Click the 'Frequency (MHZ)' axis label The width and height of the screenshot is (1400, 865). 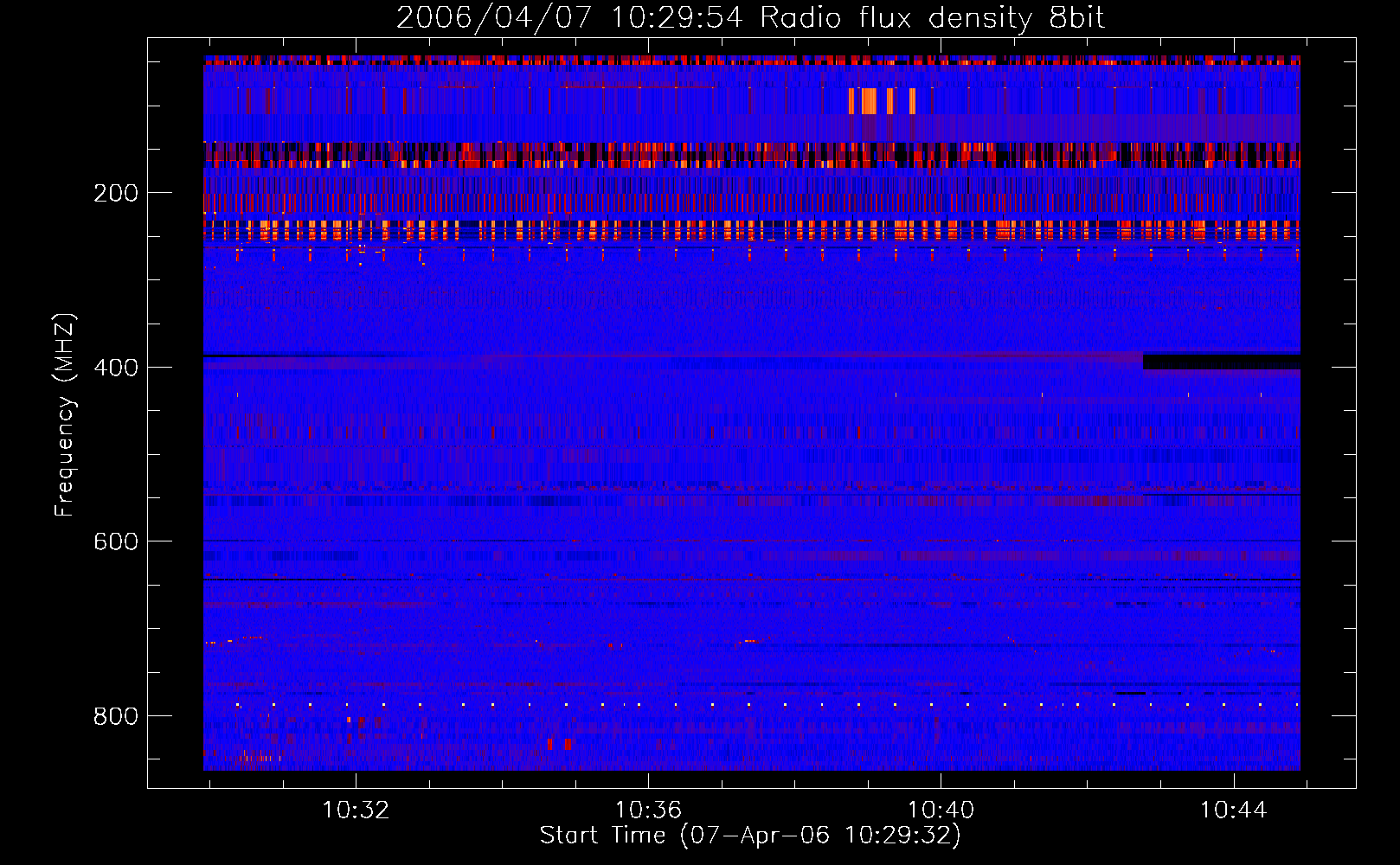(64, 414)
